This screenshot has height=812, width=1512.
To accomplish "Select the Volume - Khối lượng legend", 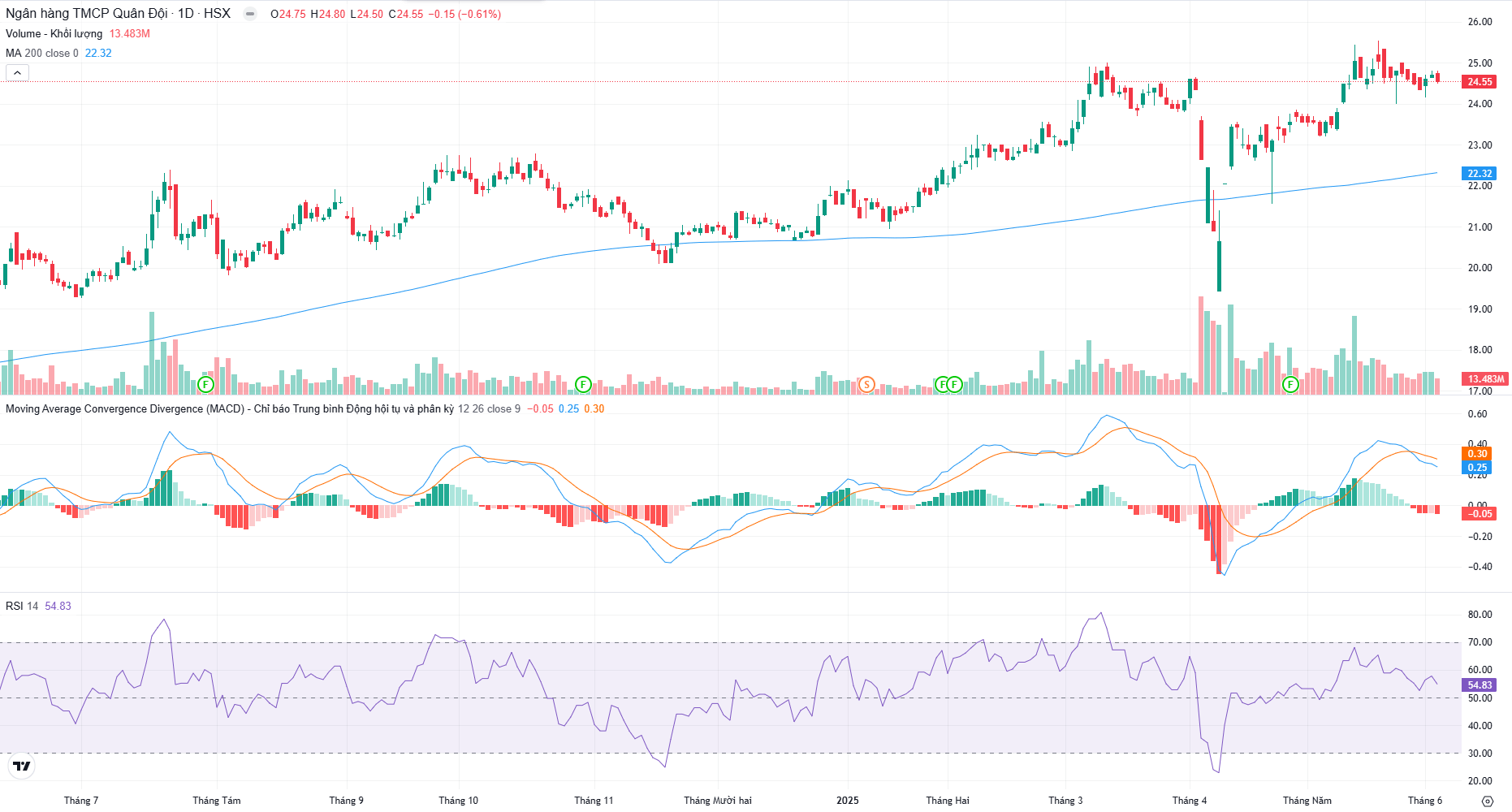I will [x=54, y=33].
